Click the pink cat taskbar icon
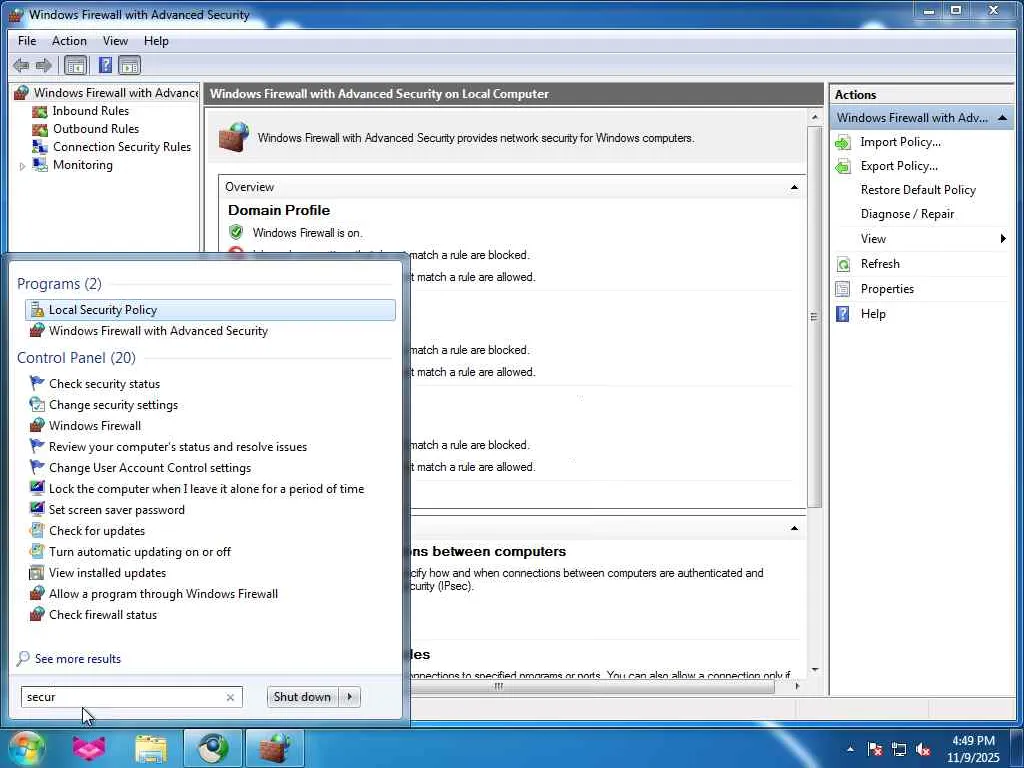The image size is (1024, 768). point(89,748)
